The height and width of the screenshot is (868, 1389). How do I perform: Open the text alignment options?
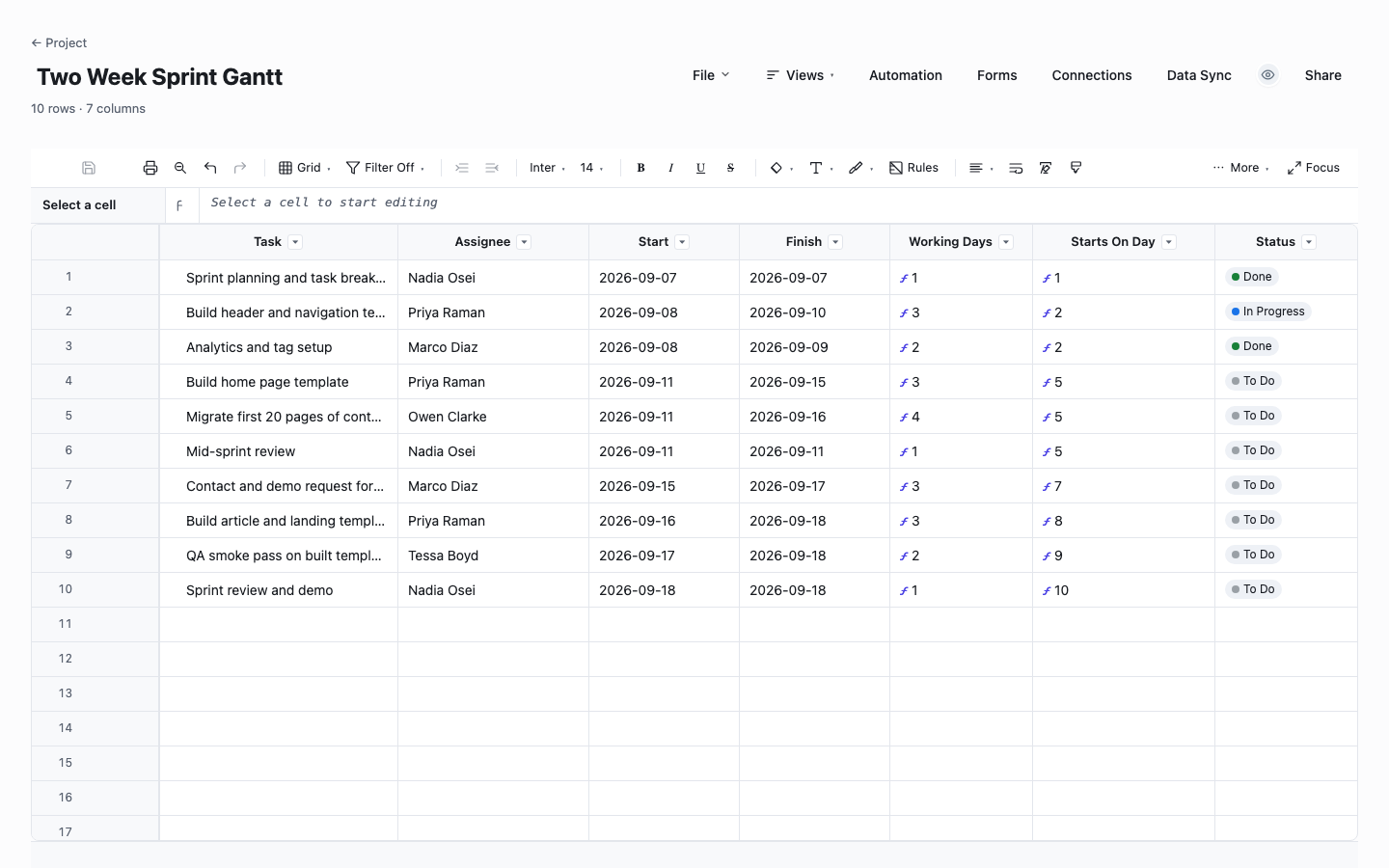click(981, 168)
